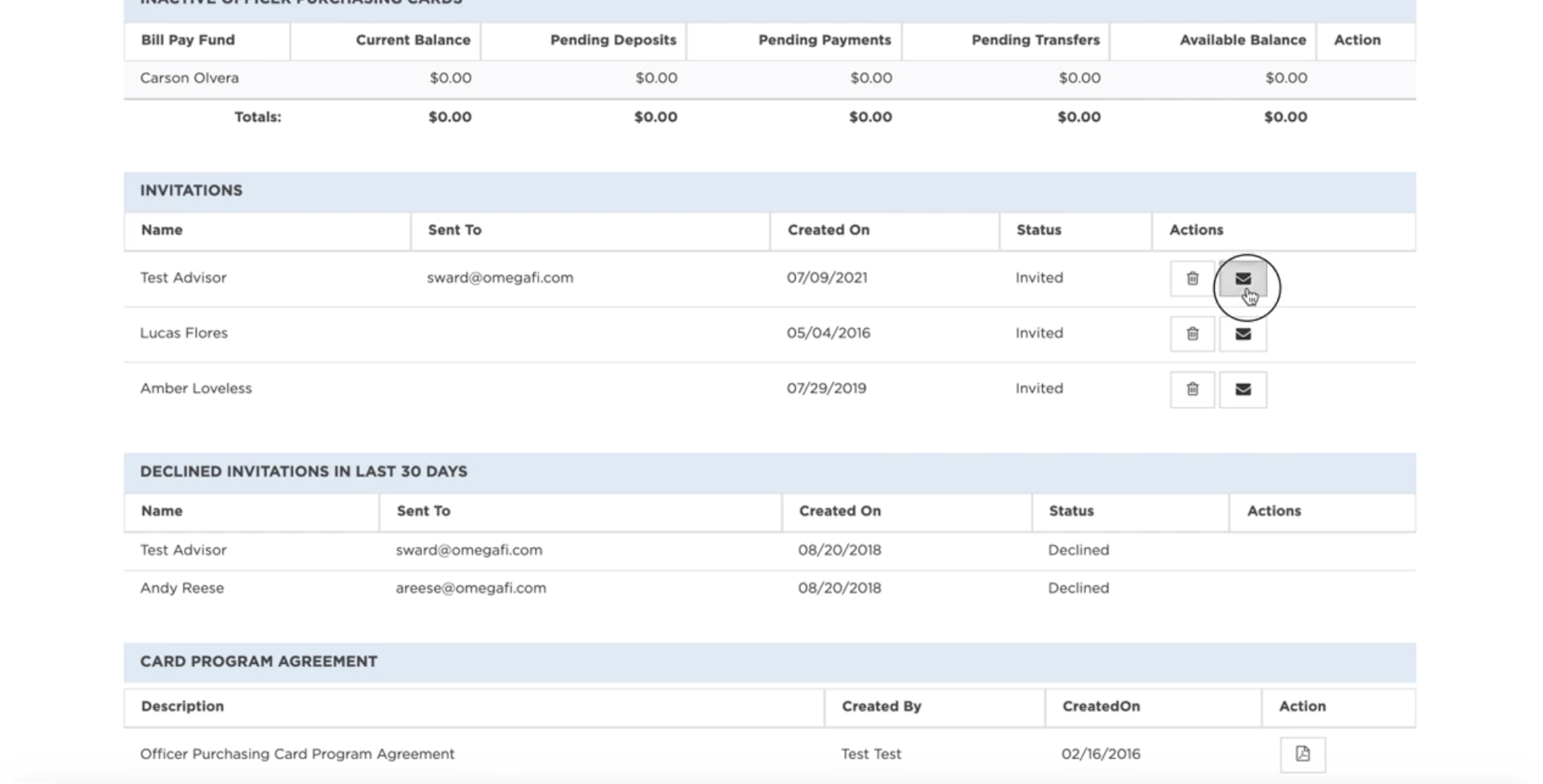The image size is (1543, 784).
Task: Resend invitation email to Lucas Flores
Action: (1243, 334)
